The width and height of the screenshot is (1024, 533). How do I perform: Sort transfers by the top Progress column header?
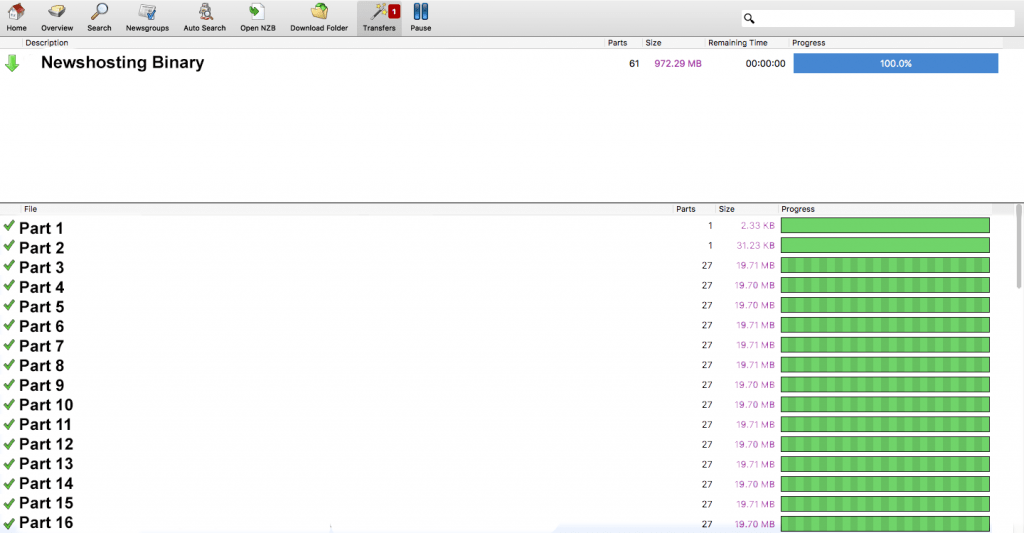[x=808, y=42]
